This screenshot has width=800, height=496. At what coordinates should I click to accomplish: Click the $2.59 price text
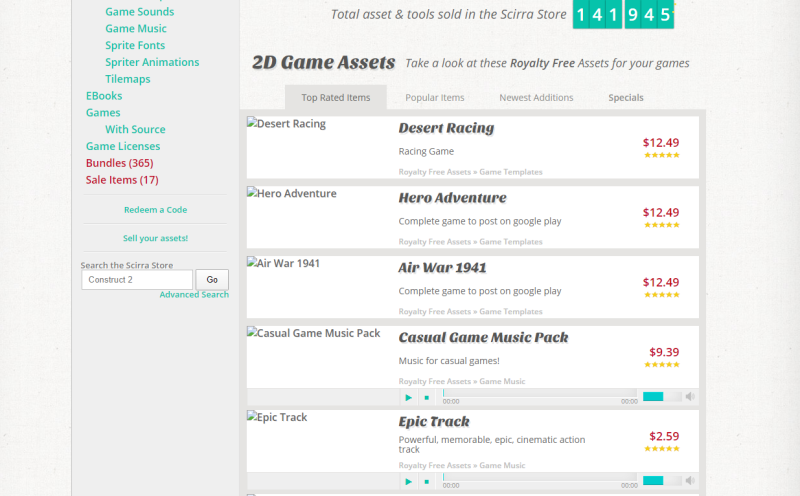tap(664, 436)
